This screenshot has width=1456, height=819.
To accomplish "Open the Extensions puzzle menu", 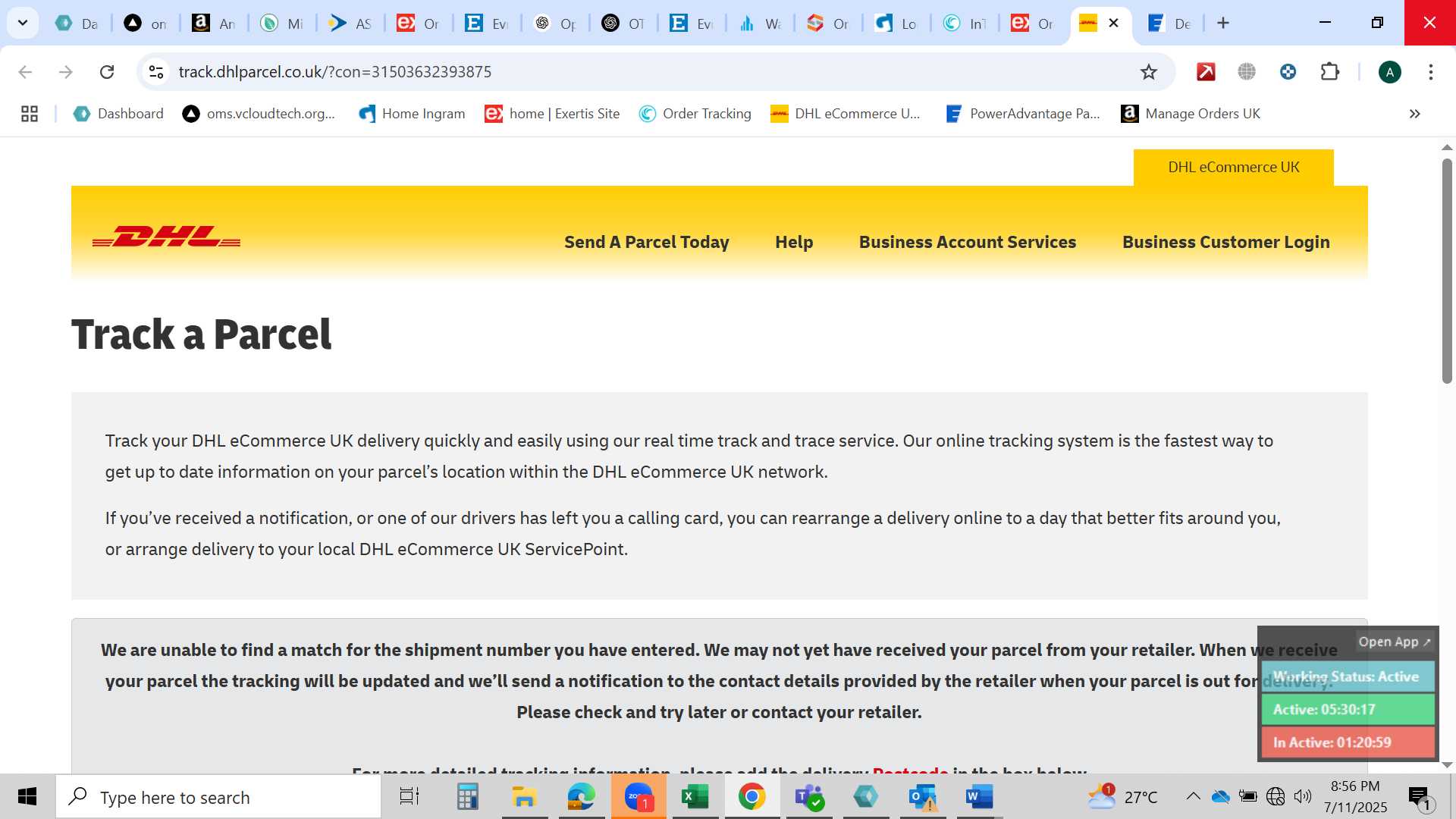I will [1330, 71].
